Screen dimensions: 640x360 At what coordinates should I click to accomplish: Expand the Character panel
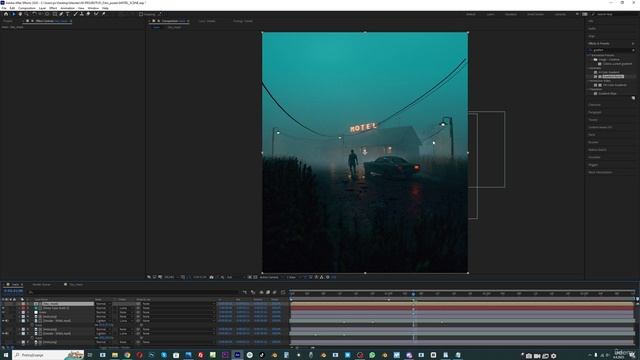(x=594, y=105)
